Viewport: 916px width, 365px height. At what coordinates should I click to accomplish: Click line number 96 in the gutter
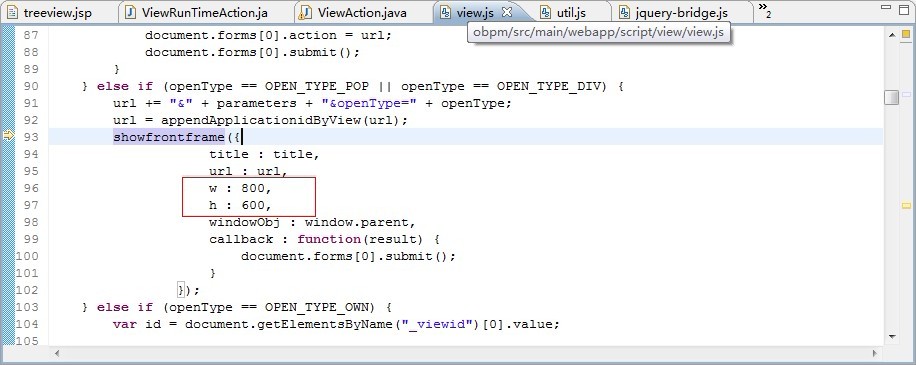click(31, 188)
